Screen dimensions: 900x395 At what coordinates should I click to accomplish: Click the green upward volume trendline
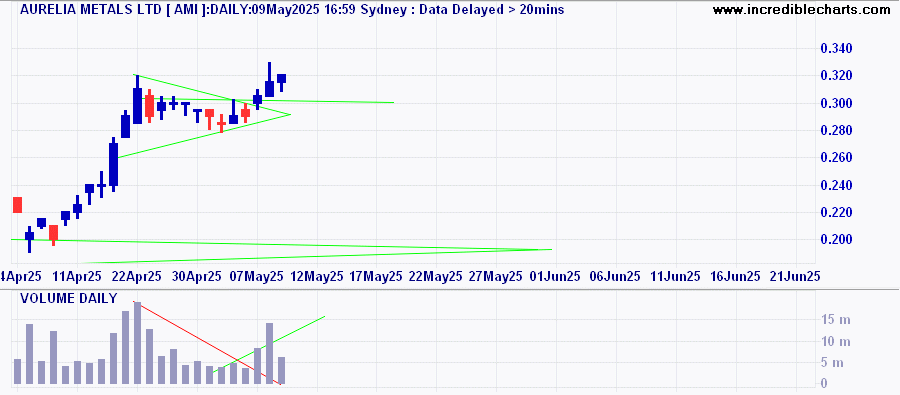(269, 344)
